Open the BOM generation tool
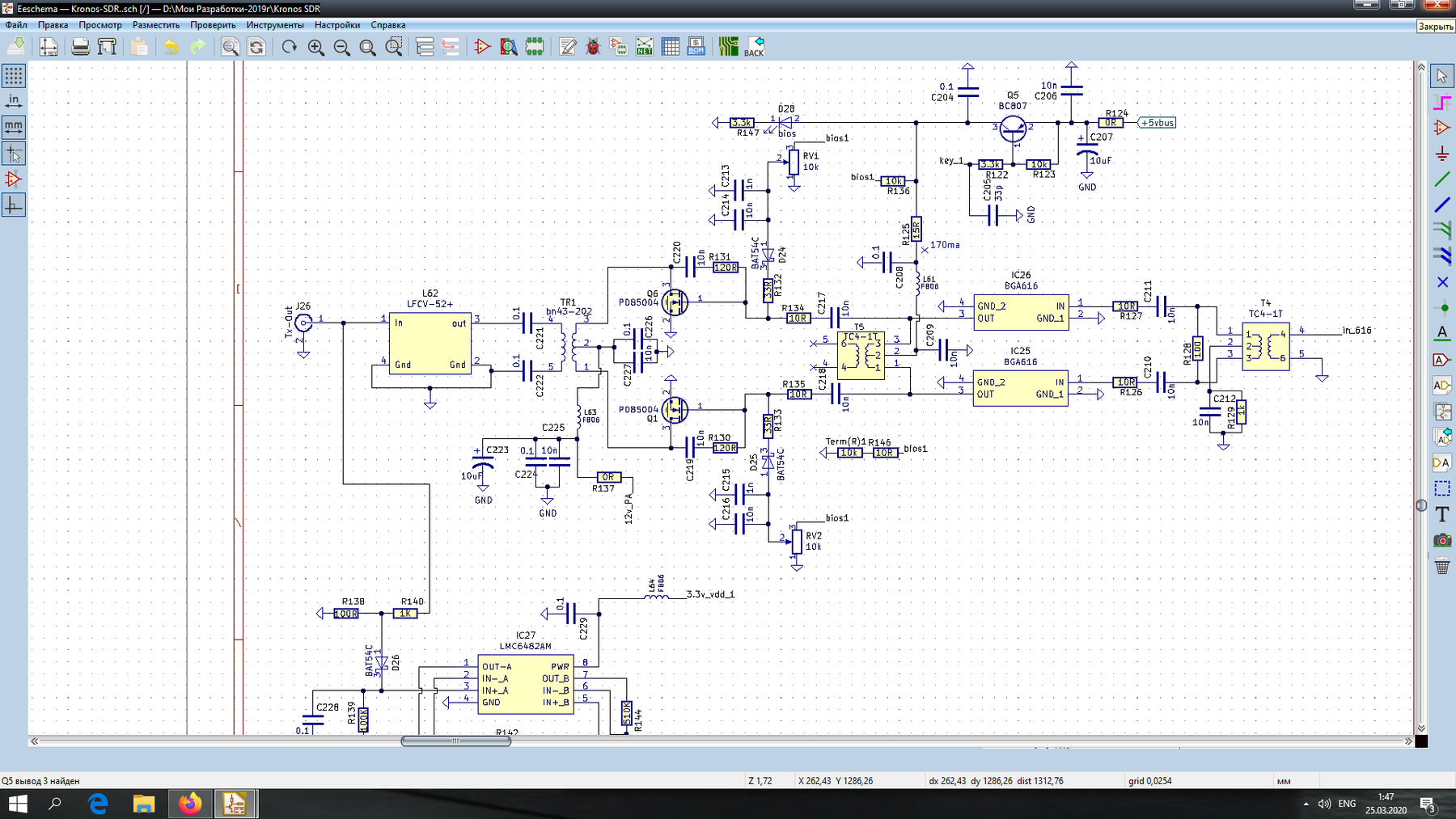This screenshot has height=819, width=1456. coord(696,47)
